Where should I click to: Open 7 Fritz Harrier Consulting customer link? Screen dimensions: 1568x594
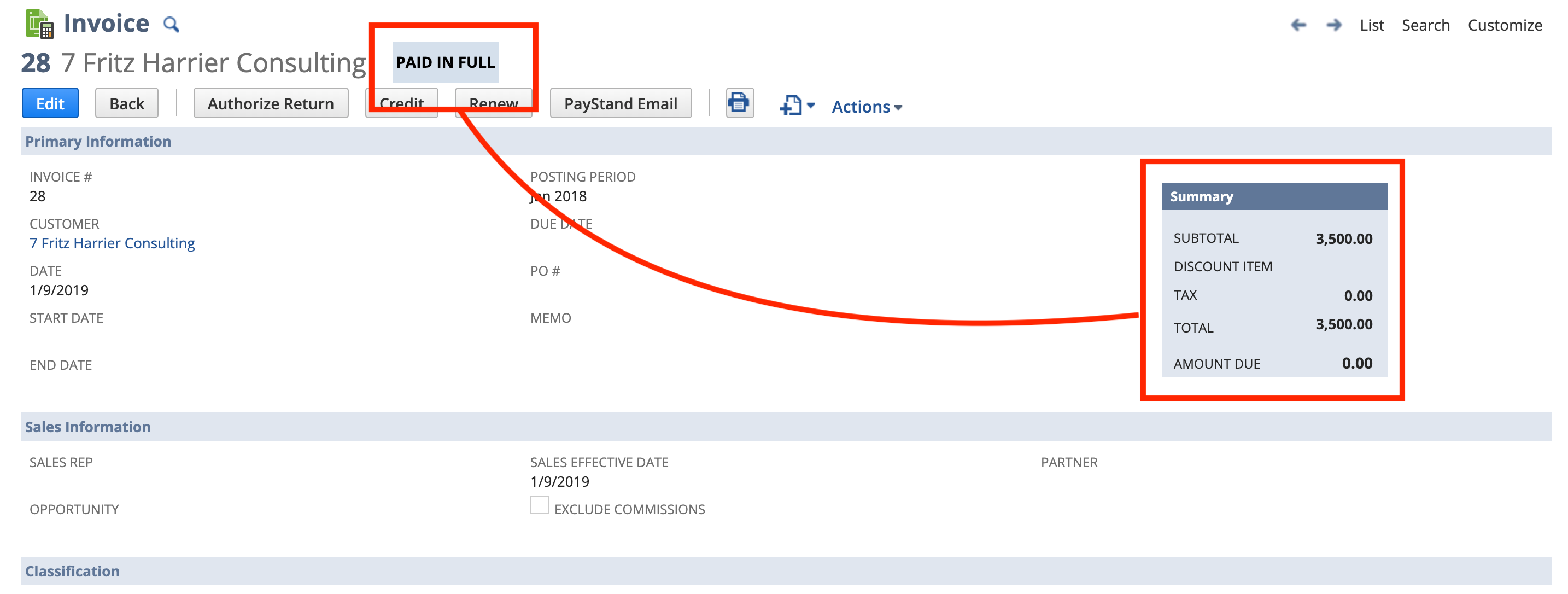[x=112, y=243]
